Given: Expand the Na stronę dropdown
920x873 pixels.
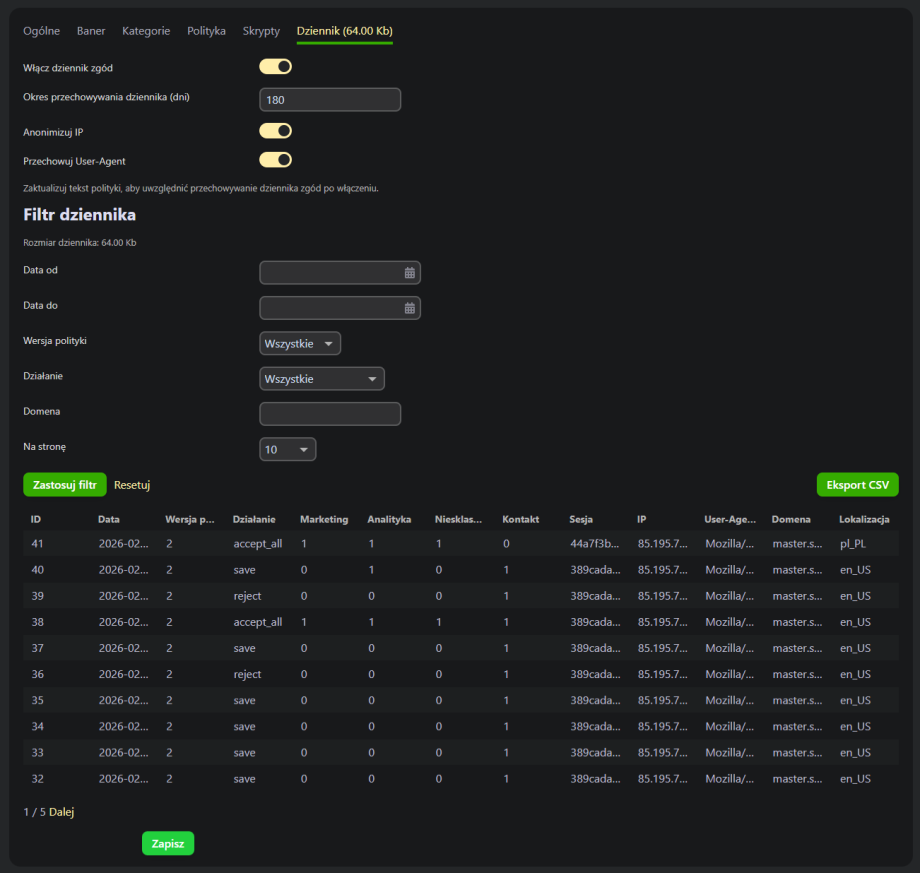Looking at the screenshot, I should [x=287, y=450].
